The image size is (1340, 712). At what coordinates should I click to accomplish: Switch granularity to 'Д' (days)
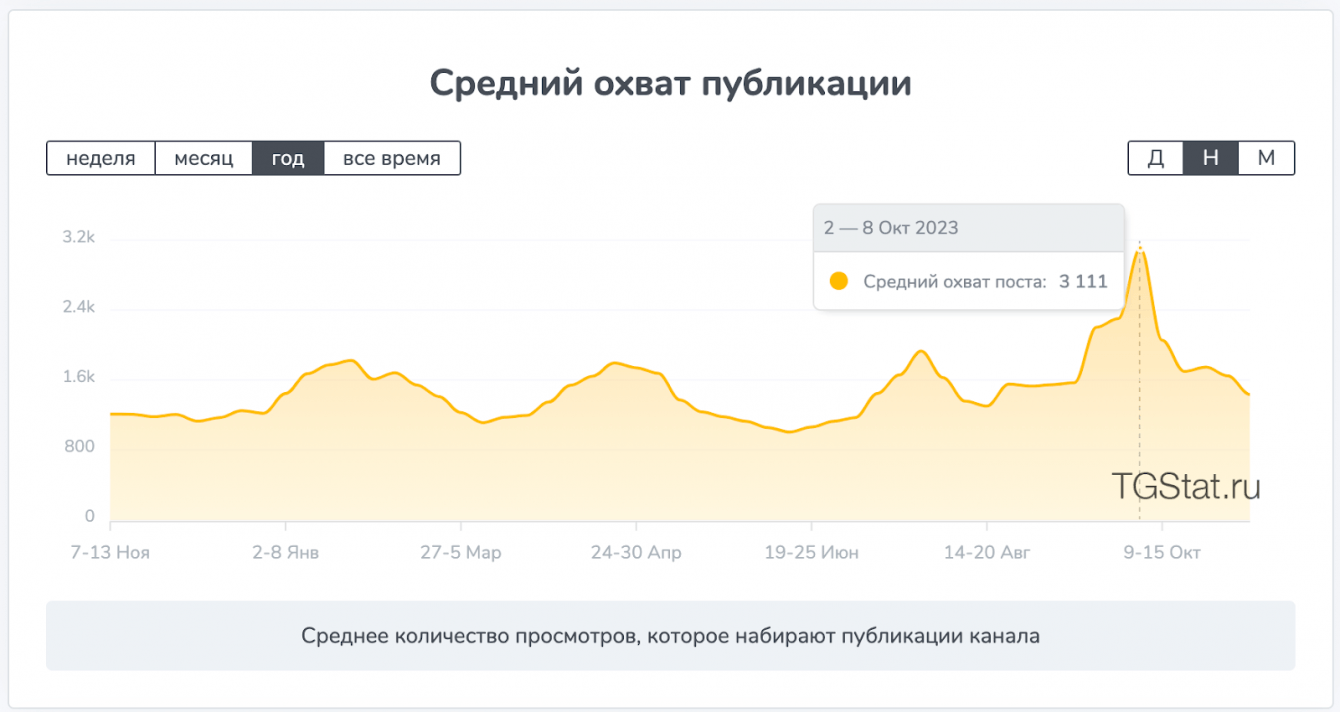tap(1156, 158)
